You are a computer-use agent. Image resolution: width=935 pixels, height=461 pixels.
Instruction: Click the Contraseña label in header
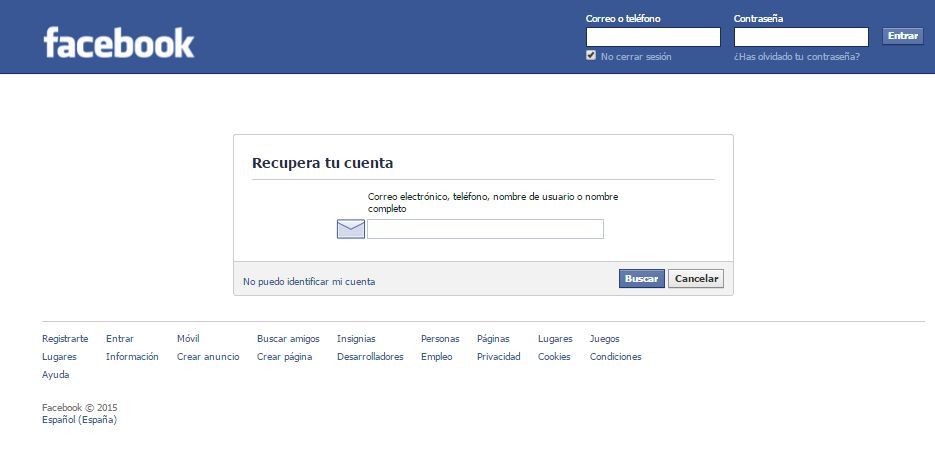pyautogui.click(x=758, y=18)
